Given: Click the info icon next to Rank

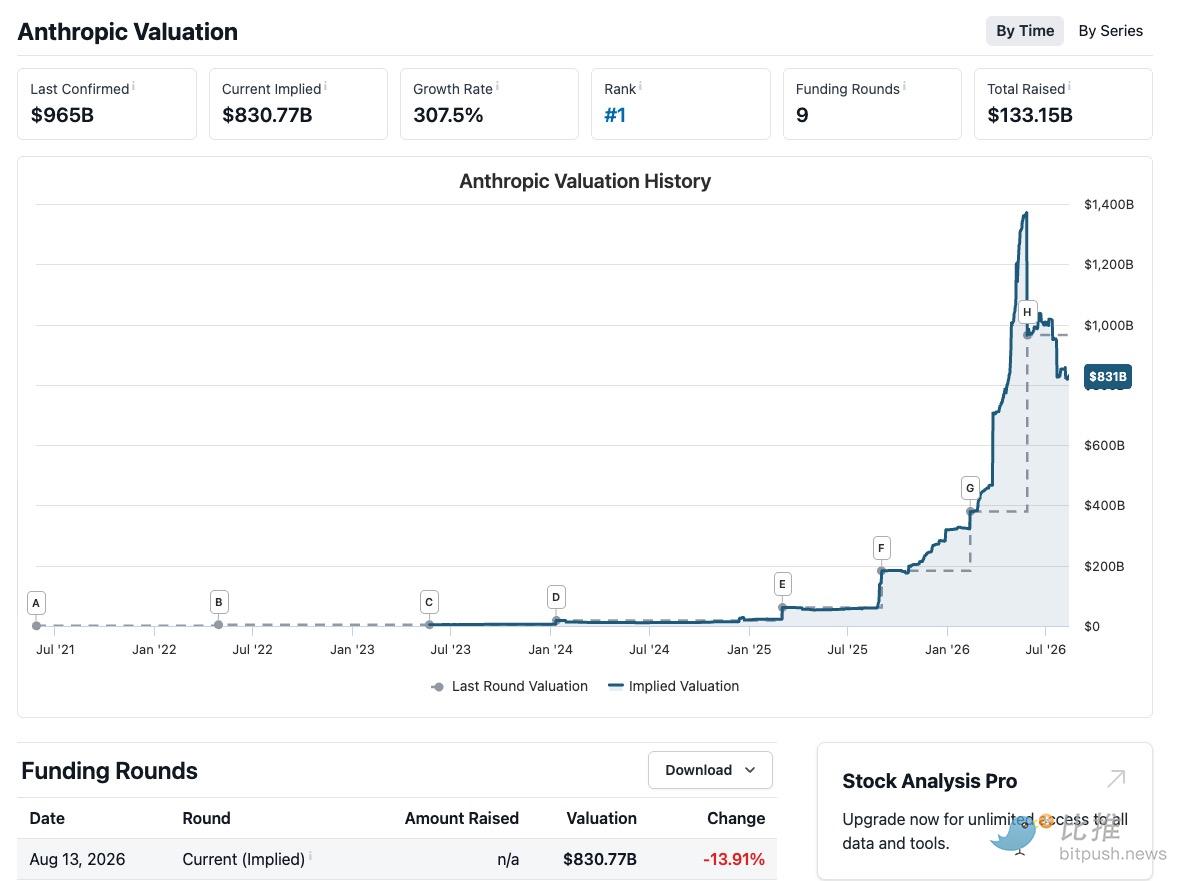Looking at the screenshot, I should point(640,86).
